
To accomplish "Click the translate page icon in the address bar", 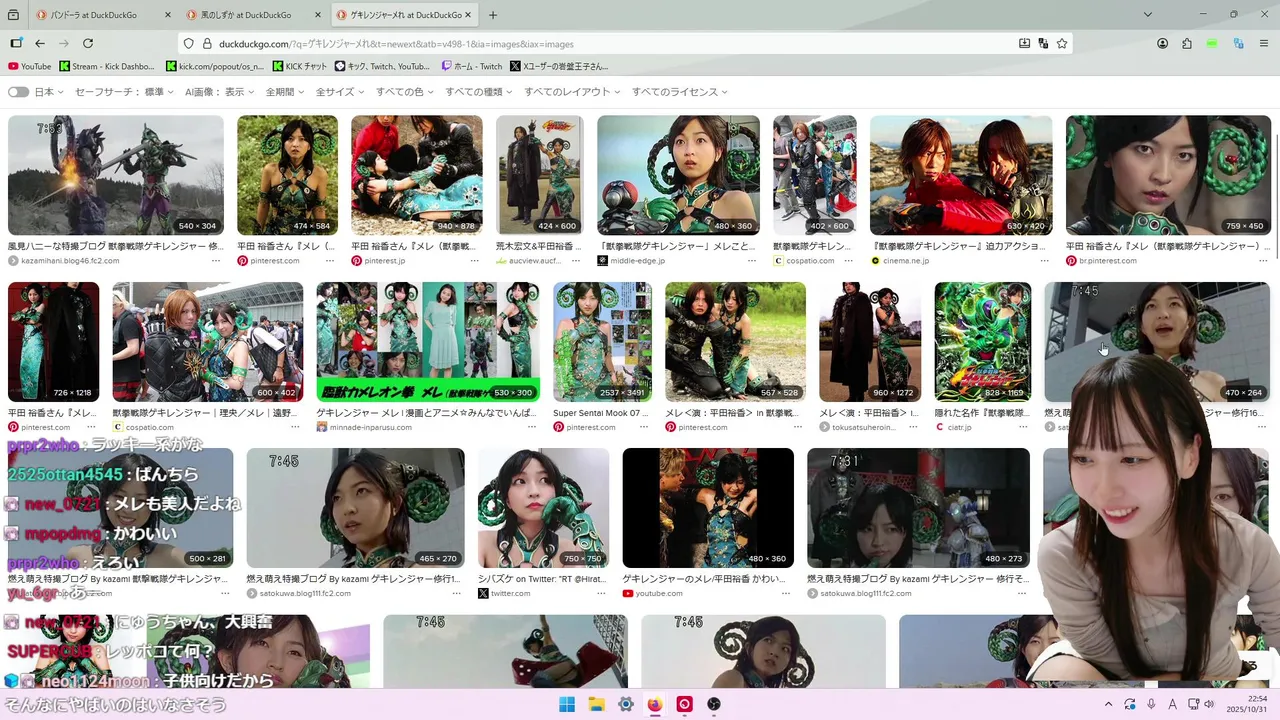I will pyautogui.click(x=1043, y=43).
